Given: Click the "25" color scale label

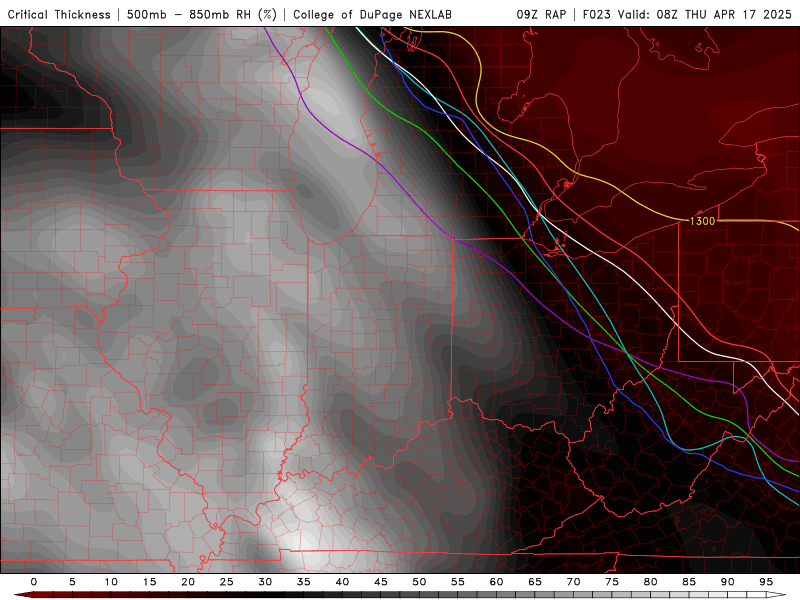Looking at the screenshot, I should (x=227, y=582).
